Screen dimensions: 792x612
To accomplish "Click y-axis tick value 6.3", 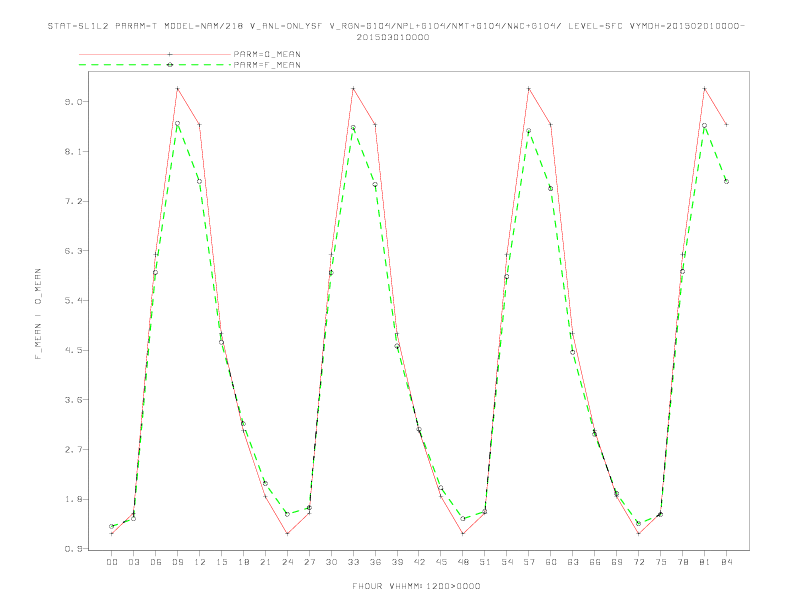I will tap(73, 251).
